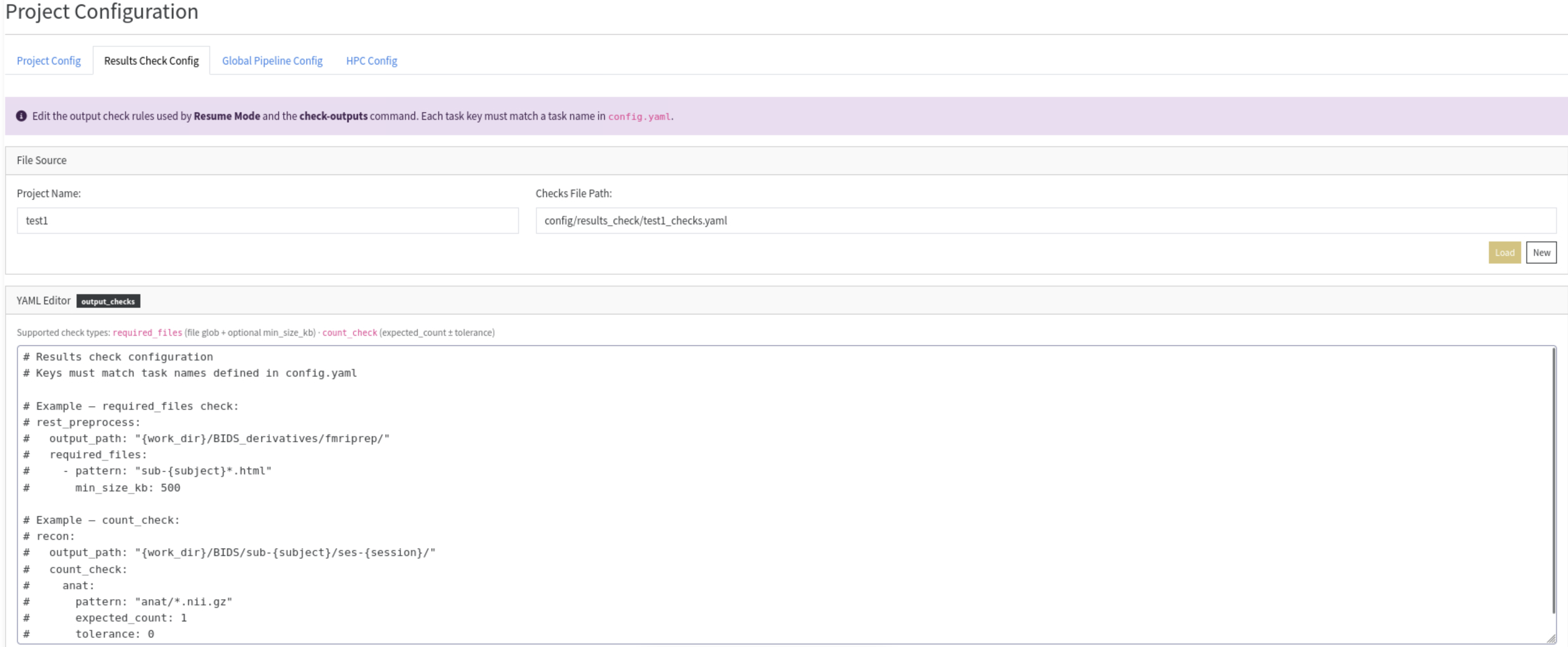Click the Load button

1504,253
